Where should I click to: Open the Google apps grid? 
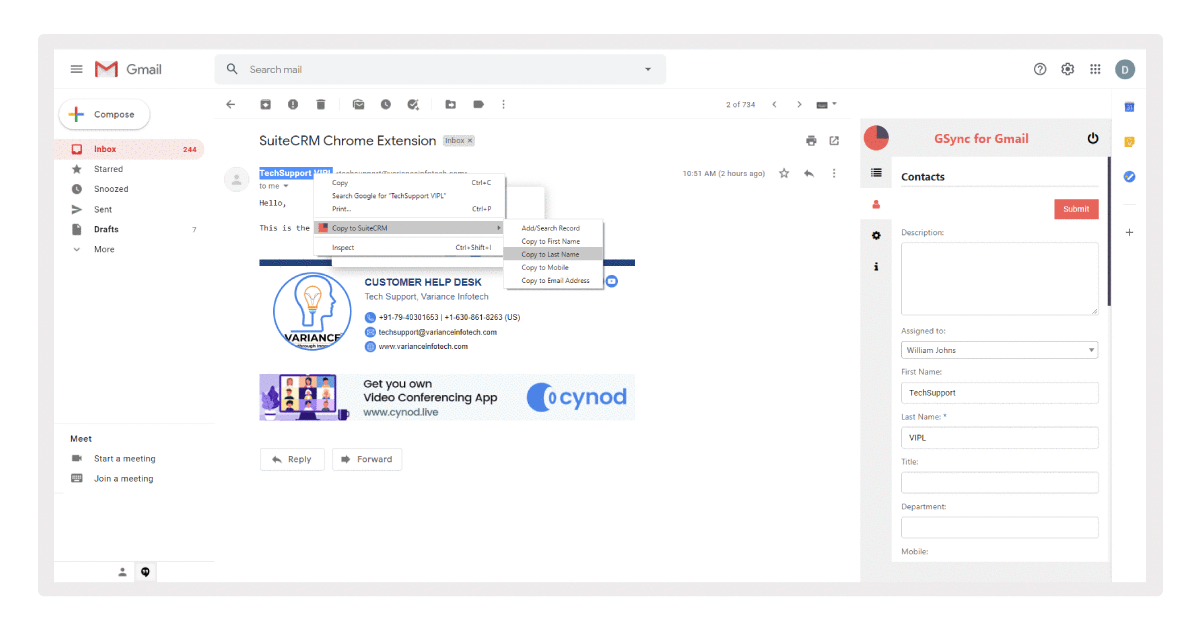coord(1095,69)
